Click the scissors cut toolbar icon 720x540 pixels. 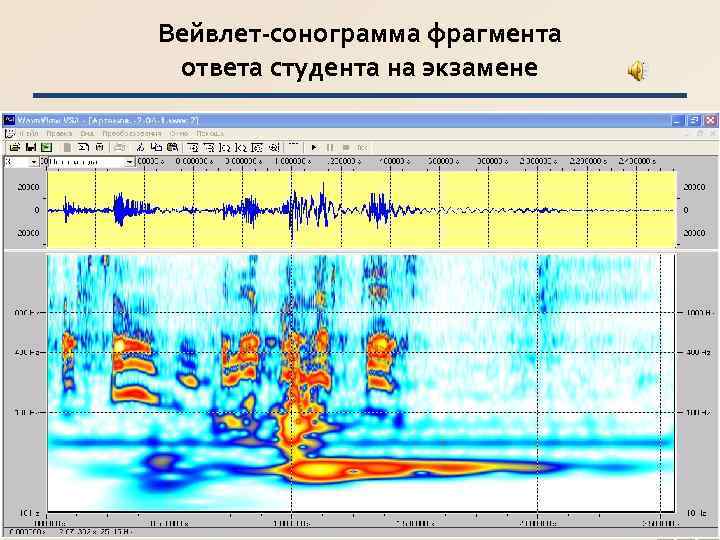click(x=141, y=147)
